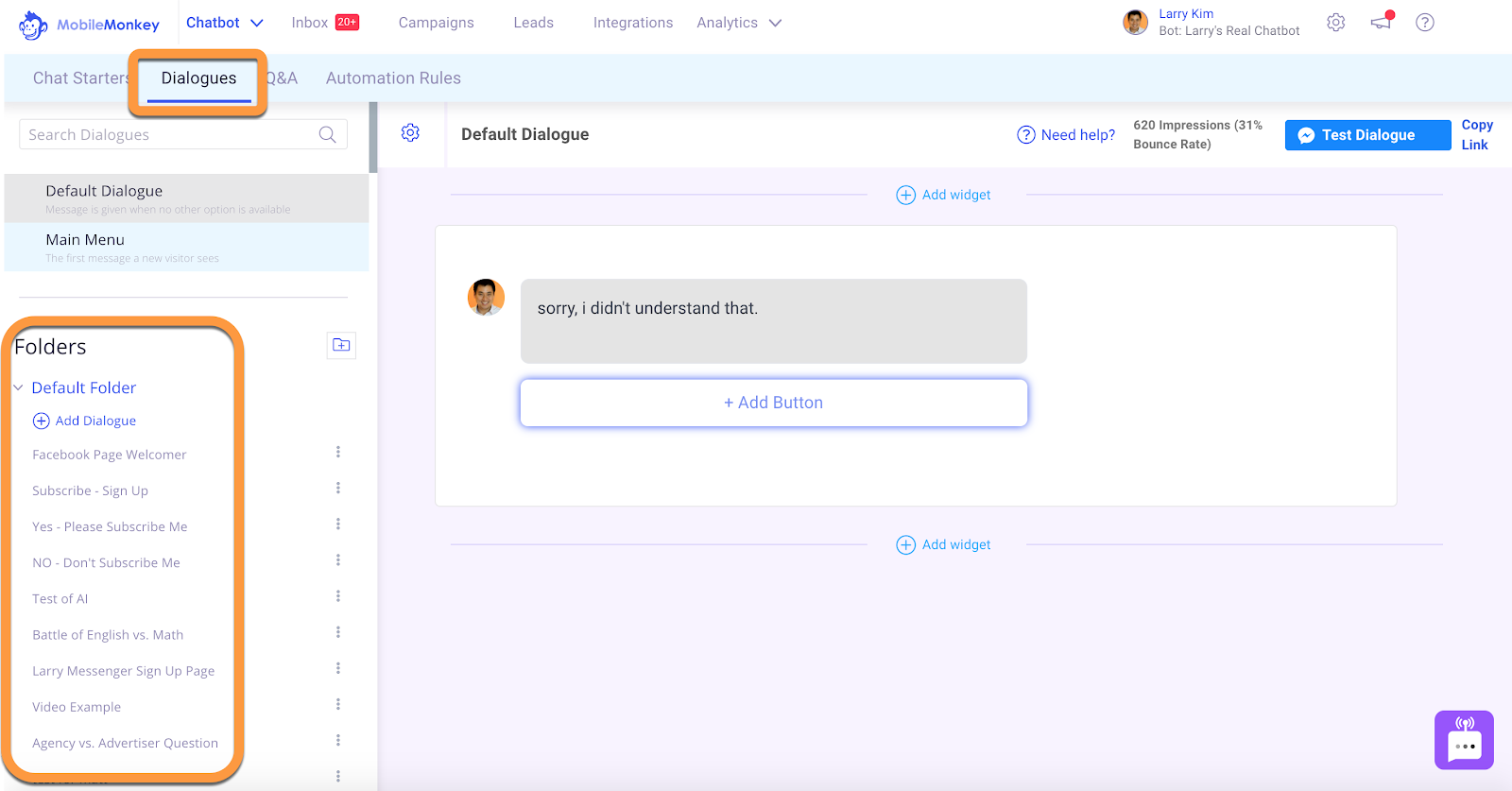Edit the "sorry, i didn't understand that." message
Screen dimensions: 1512x791
tap(774, 321)
